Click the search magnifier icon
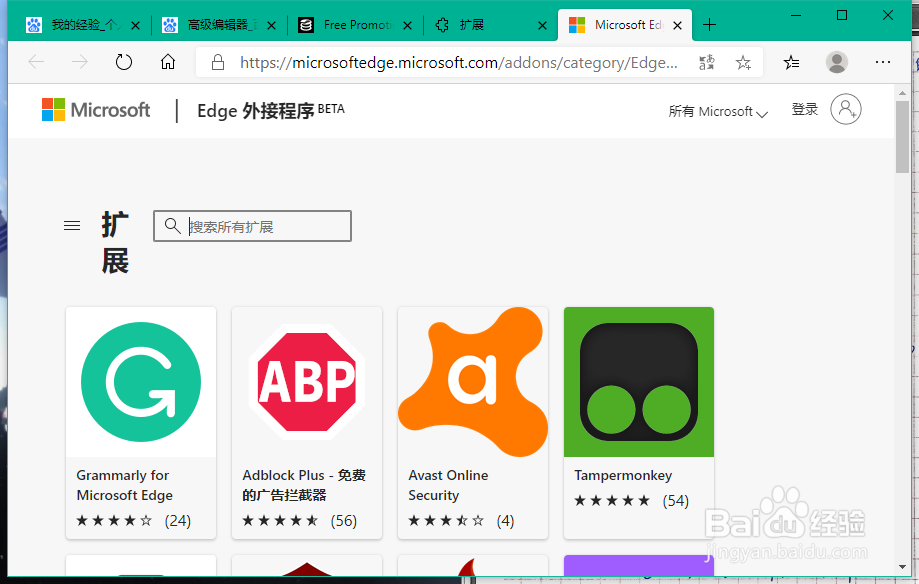 pyautogui.click(x=172, y=226)
